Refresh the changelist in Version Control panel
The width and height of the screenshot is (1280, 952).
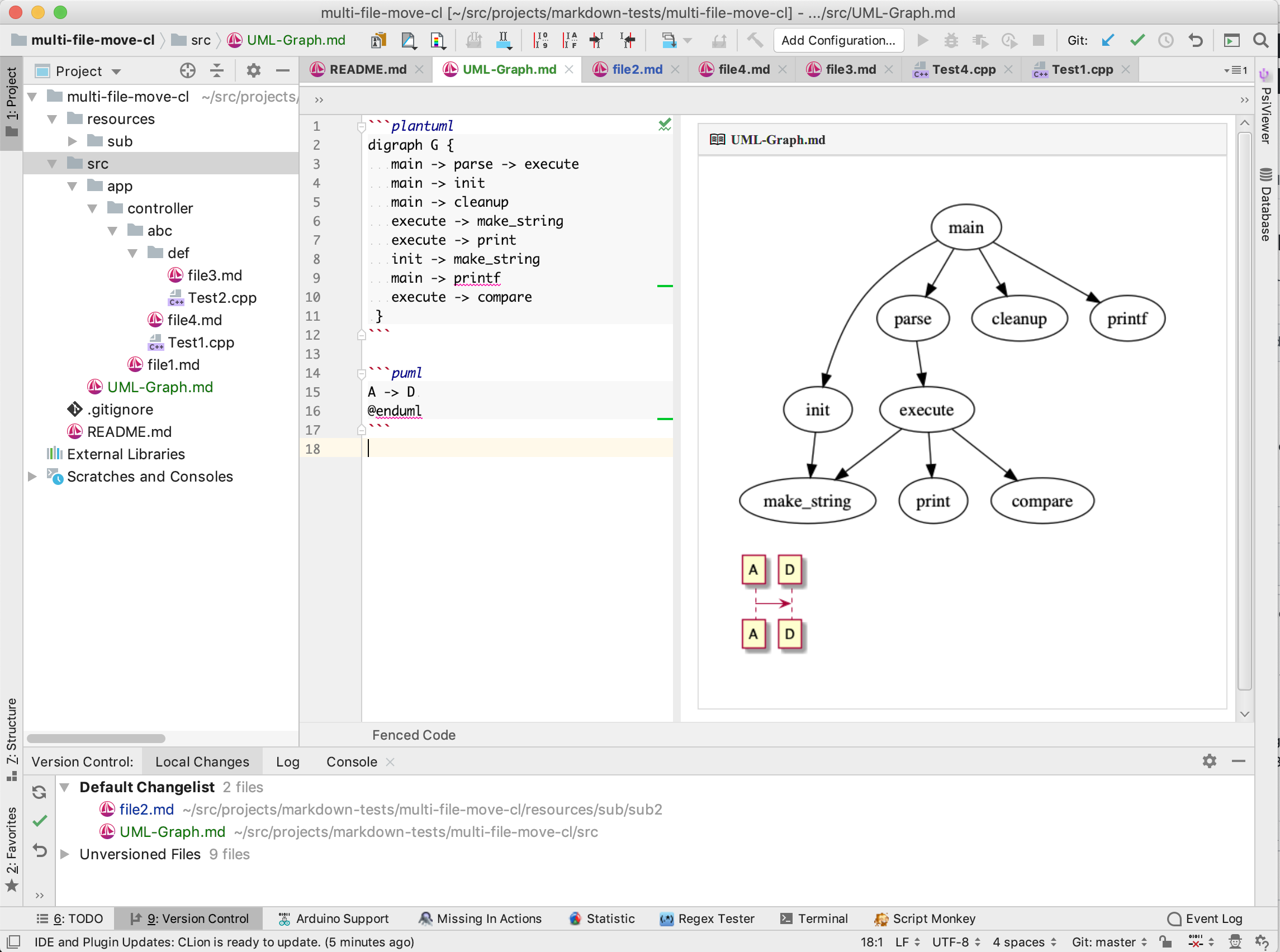click(x=39, y=792)
